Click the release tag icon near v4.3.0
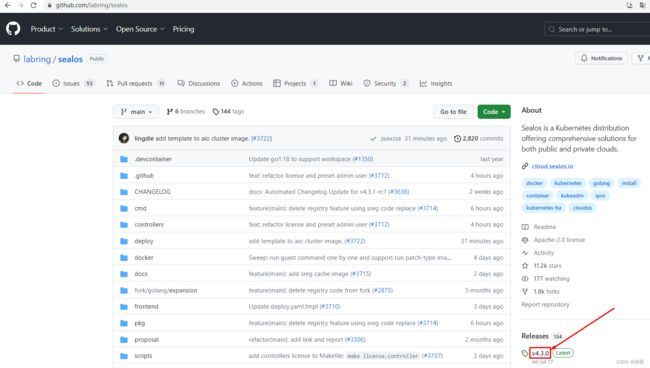650x368 pixels. (x=525, y=353)
